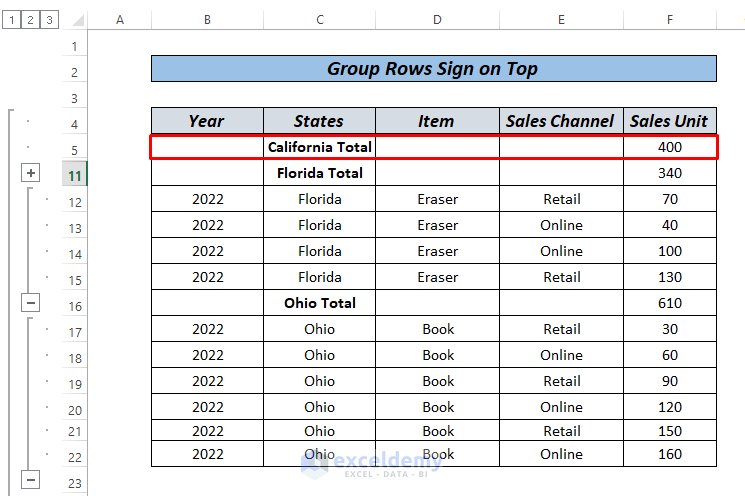
Task: Select column F header
Action: coord(670,20)
